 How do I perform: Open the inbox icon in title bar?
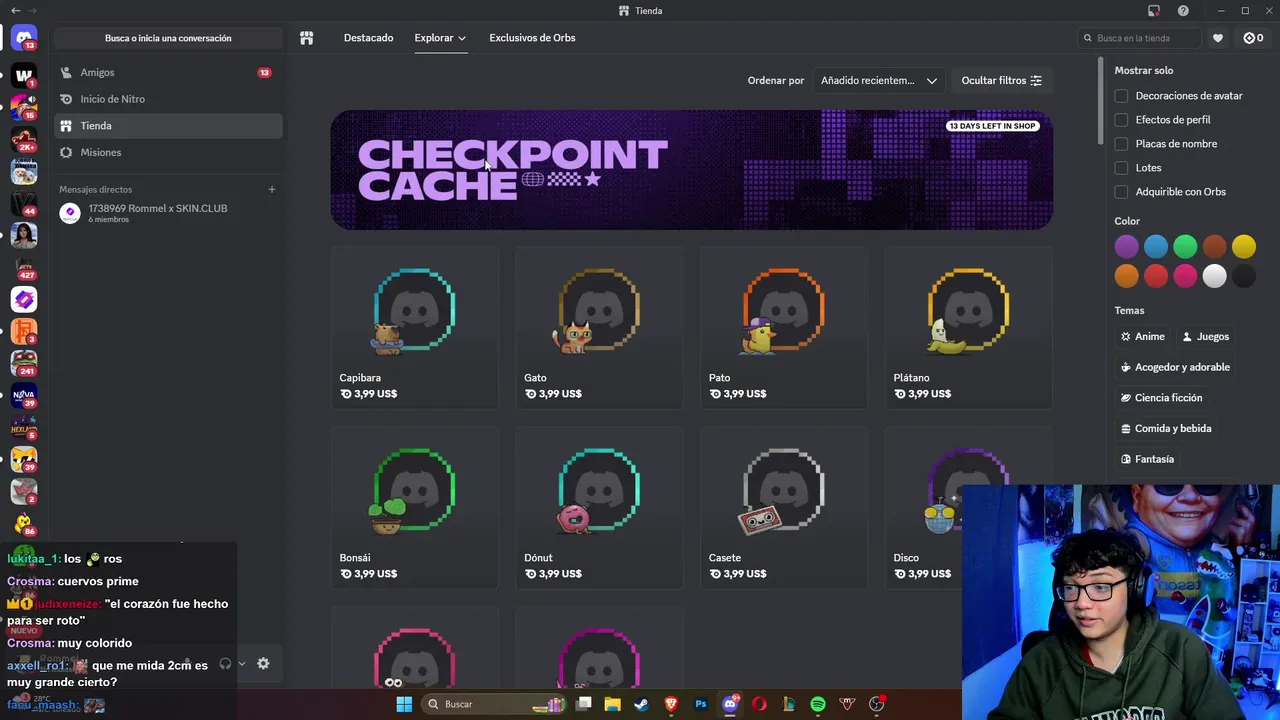(x=1154, y=11)
